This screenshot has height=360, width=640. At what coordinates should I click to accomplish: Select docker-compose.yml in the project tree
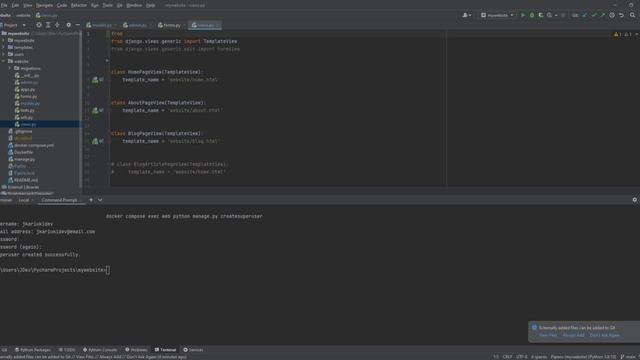[x=34, y=145]
